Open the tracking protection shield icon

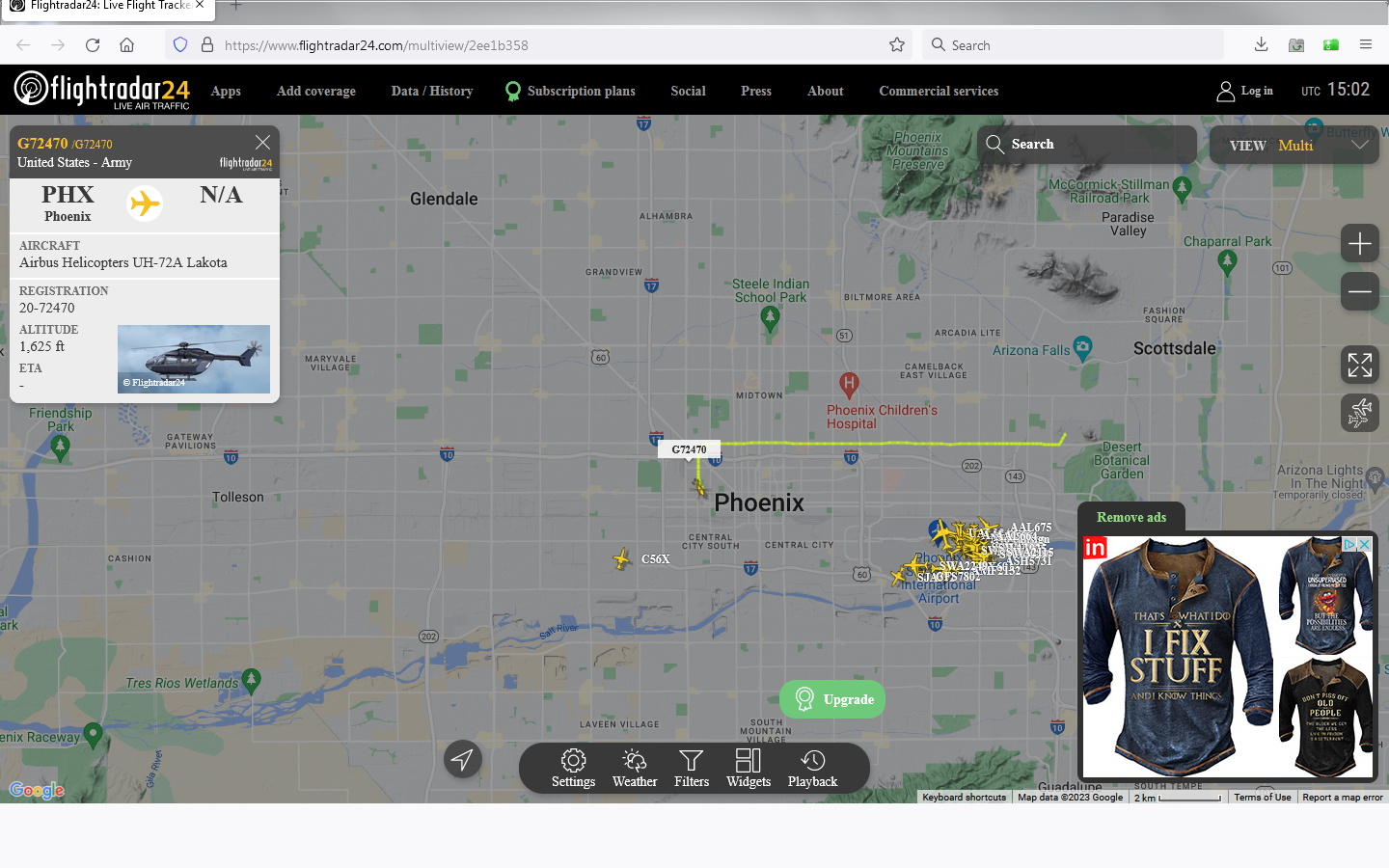tap(180, 45)
